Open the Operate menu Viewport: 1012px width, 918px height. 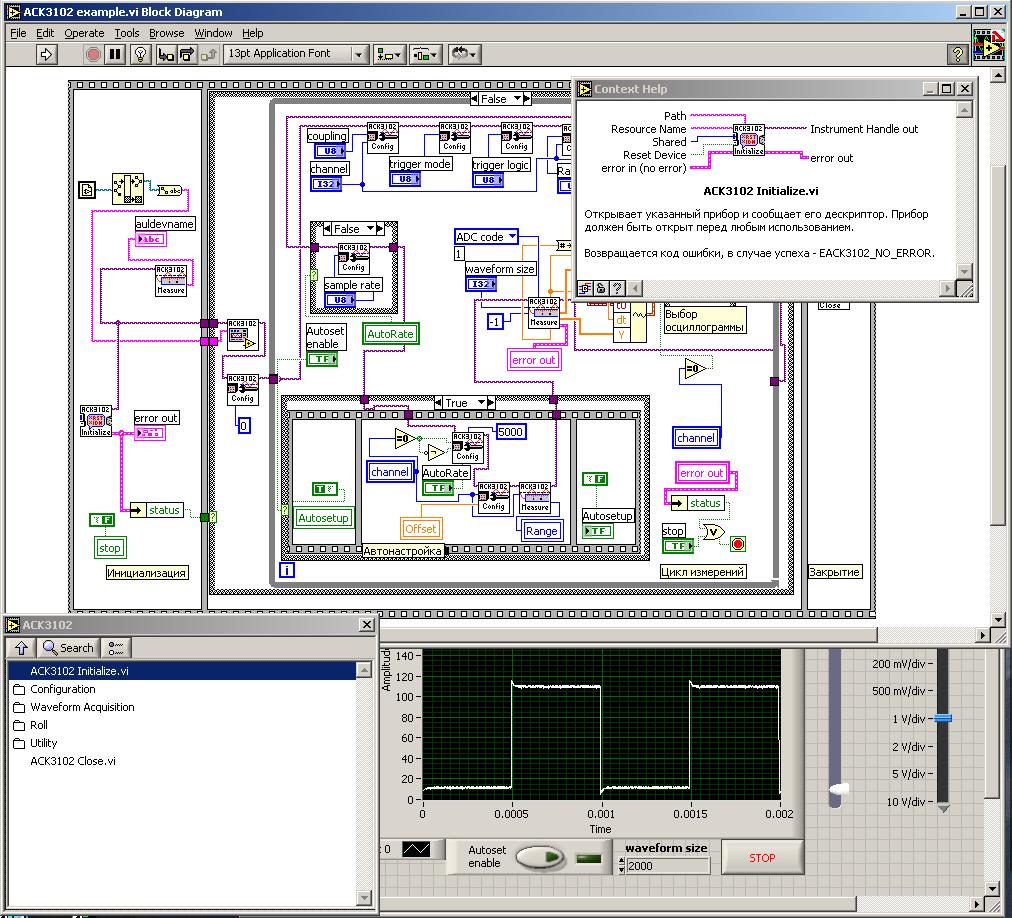[x=84, y=33]
